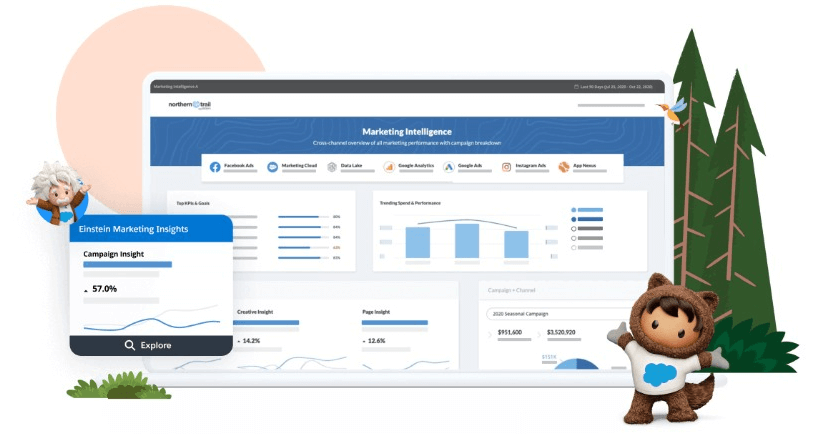Click the blue pie chart under Campaign + Channel
The width and height of the screenshot is (828, 436).
coord(577,364)
